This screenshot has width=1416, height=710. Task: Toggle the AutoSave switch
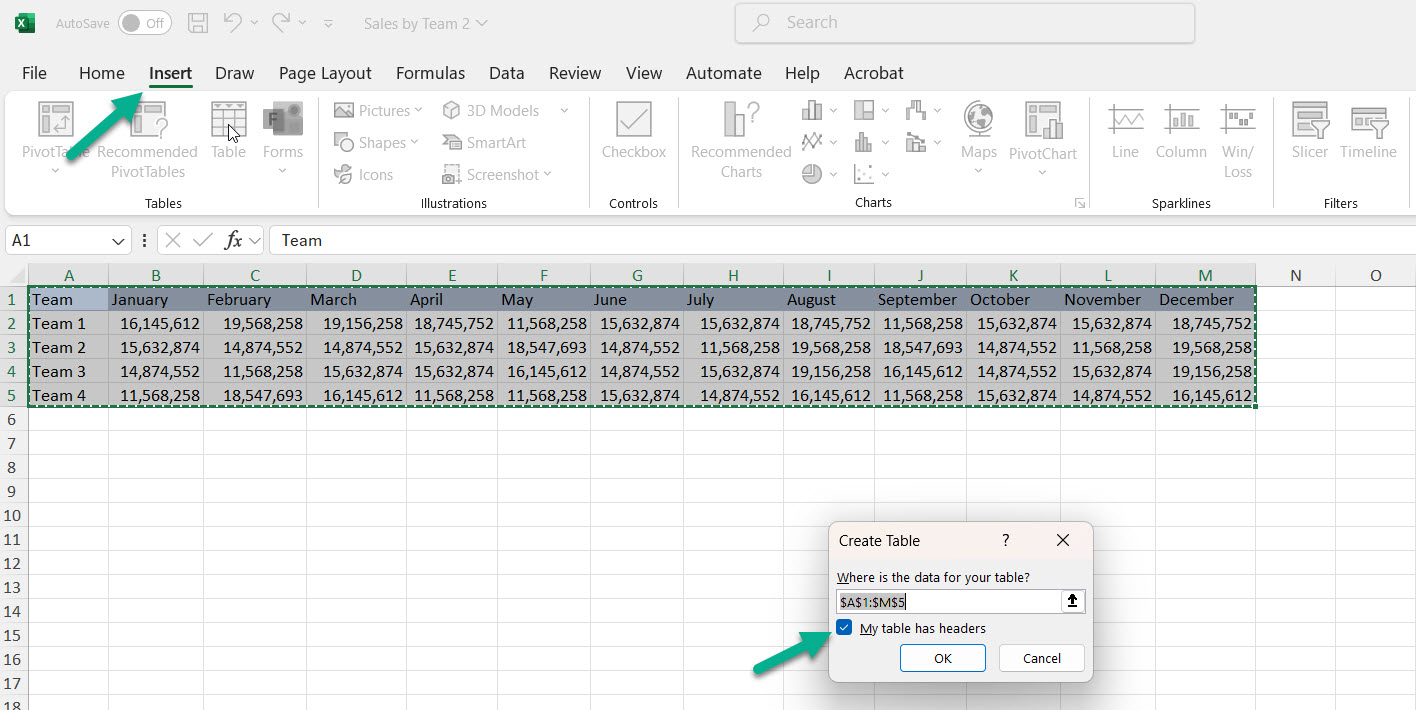[x=144, y=23]
